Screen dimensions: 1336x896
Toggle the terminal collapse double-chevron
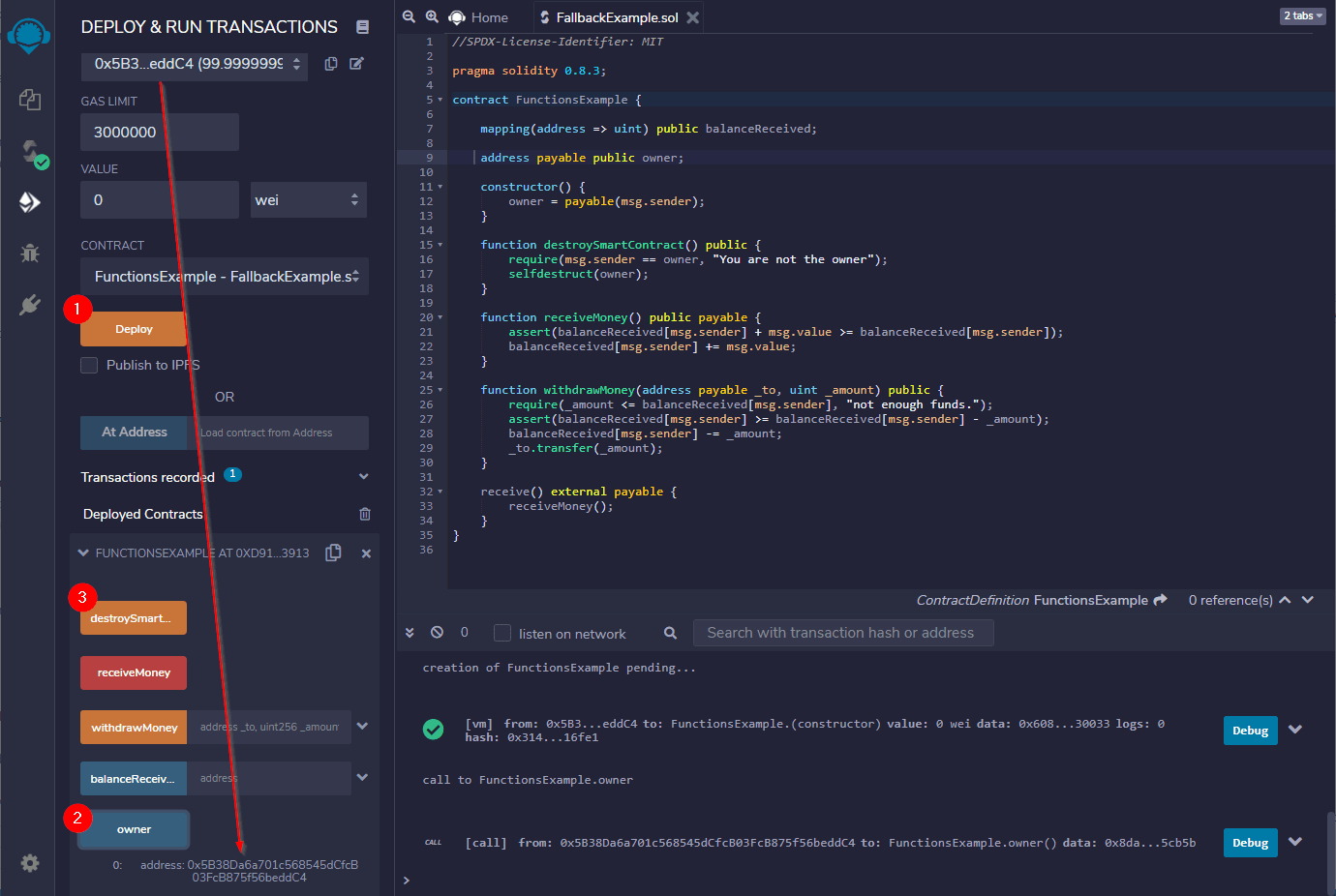point(410,633)
